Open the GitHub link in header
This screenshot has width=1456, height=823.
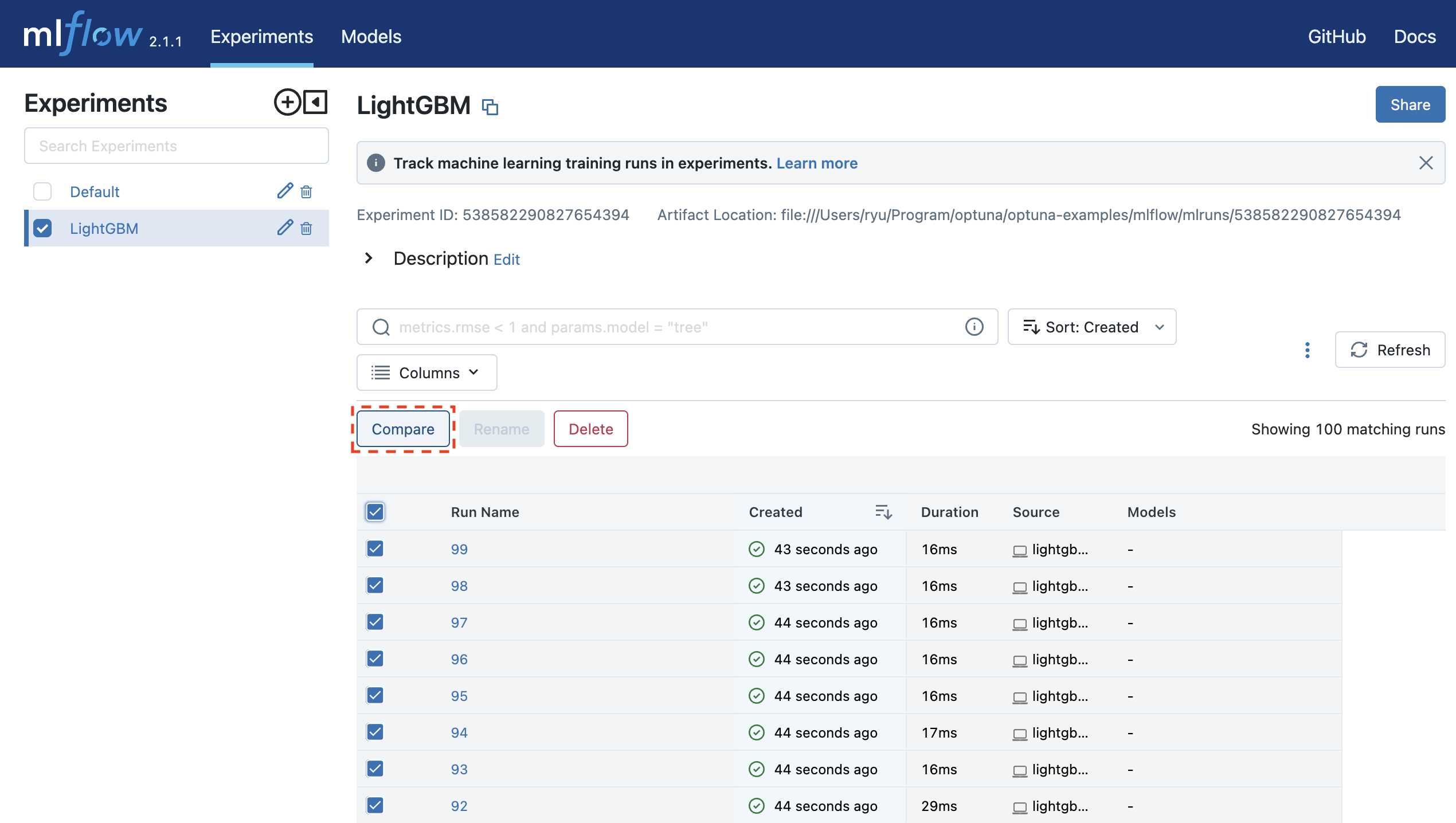pyautogui.click(x=1337, y=37)
